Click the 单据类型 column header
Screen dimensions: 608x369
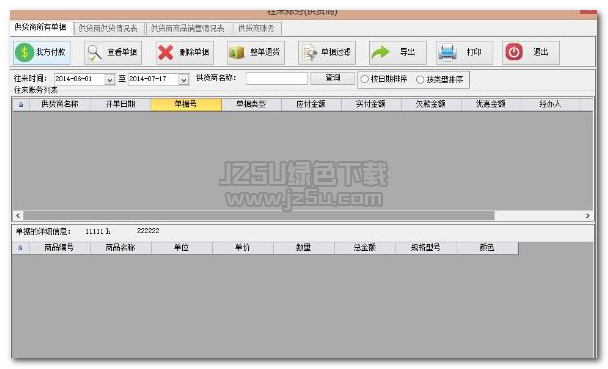coord(252,104)
